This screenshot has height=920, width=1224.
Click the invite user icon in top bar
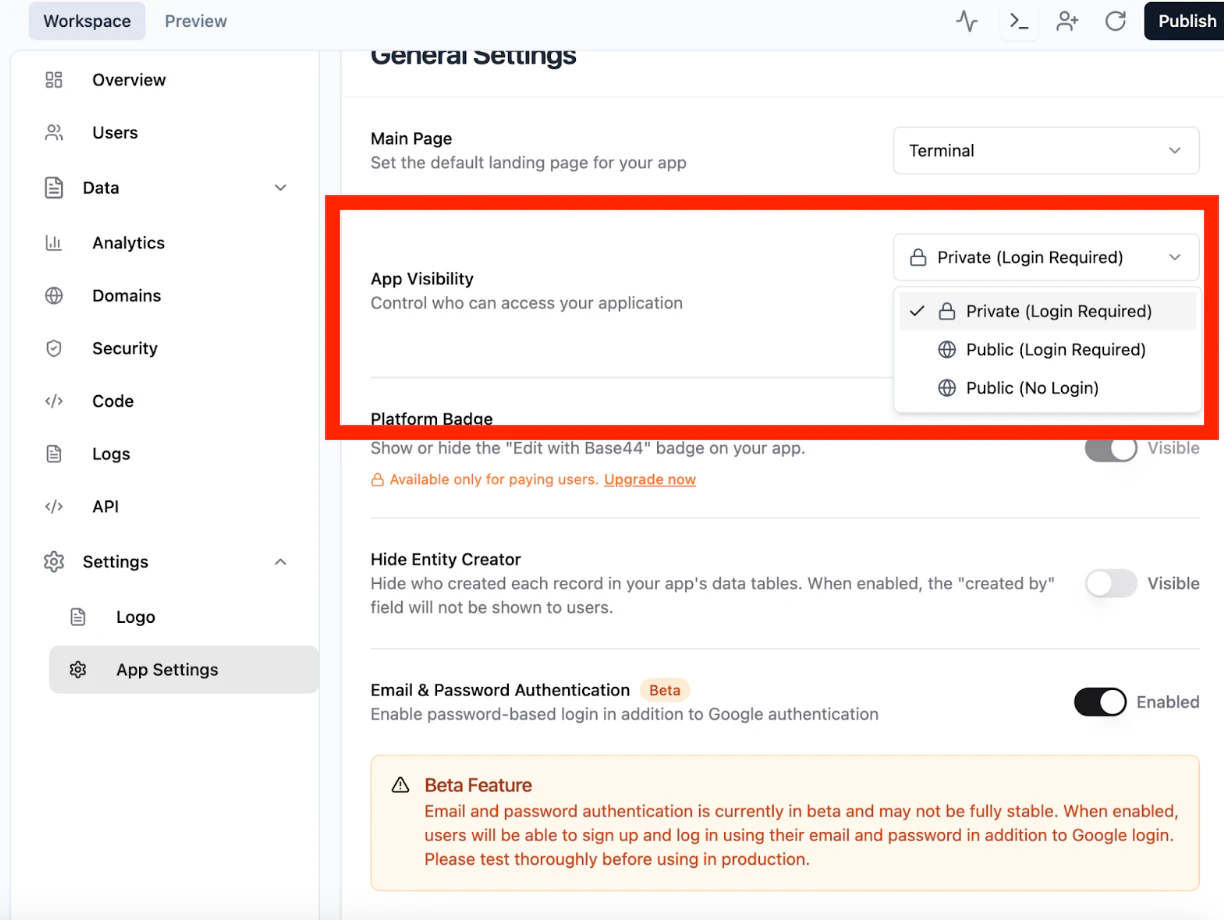point(1067,21)
